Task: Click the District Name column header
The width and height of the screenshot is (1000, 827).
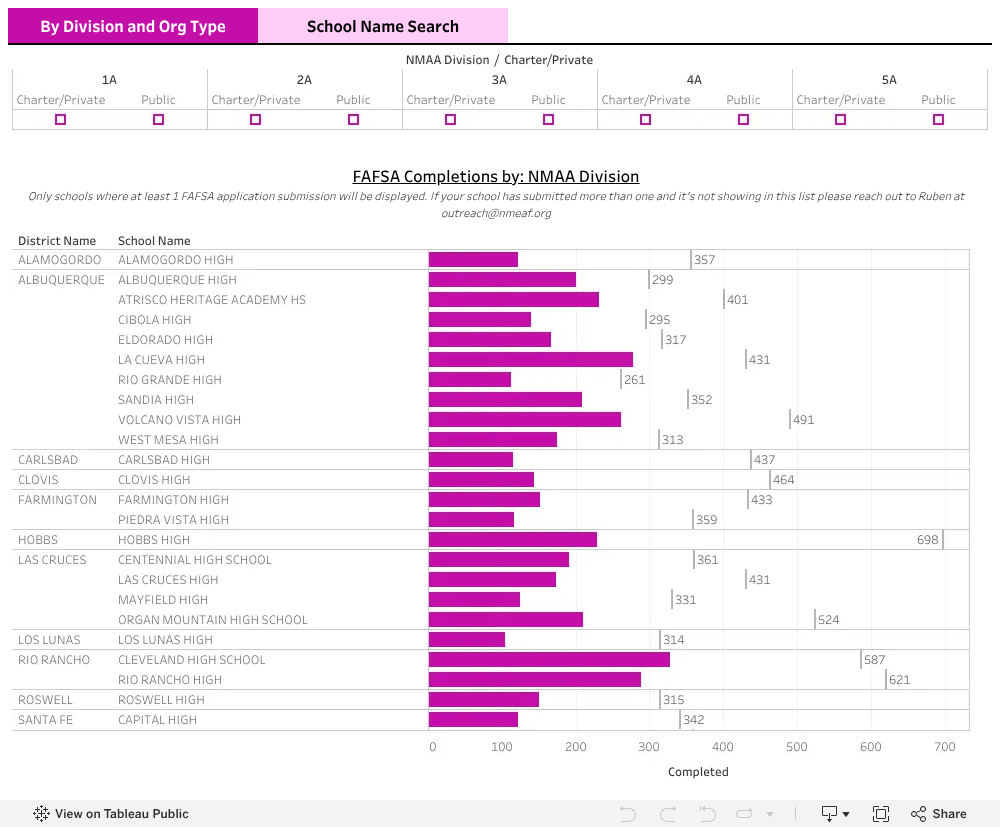Action: pyautogui.click(x=57, y=240)
